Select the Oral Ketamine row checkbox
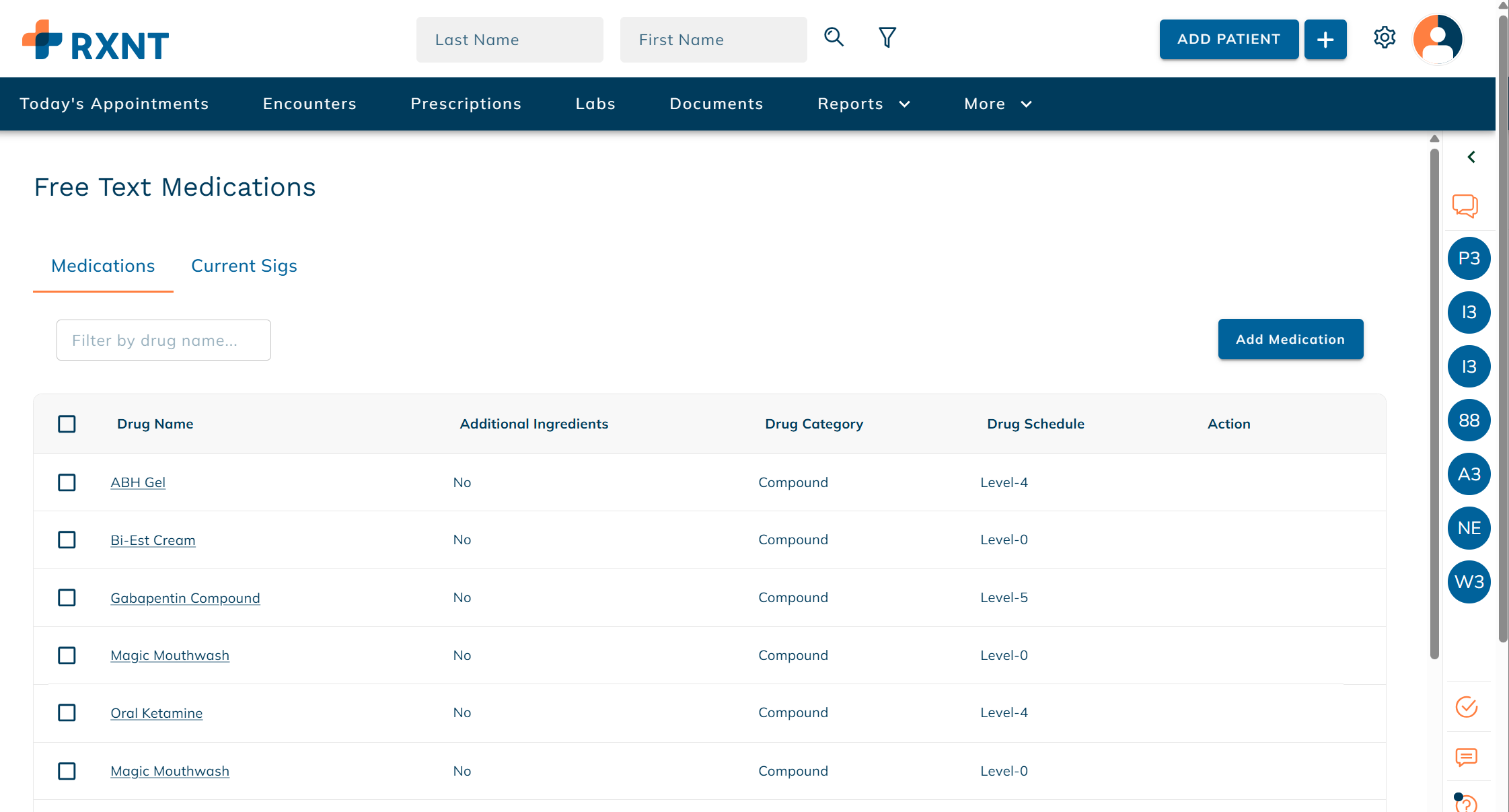This screenshot has height=812, width=1509. pos(67,713)
